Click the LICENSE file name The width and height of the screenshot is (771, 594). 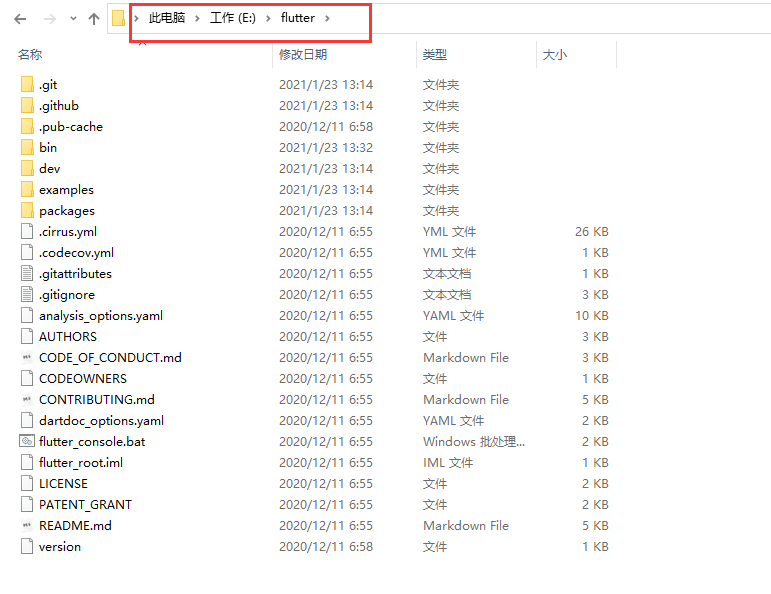pos(63,483)
